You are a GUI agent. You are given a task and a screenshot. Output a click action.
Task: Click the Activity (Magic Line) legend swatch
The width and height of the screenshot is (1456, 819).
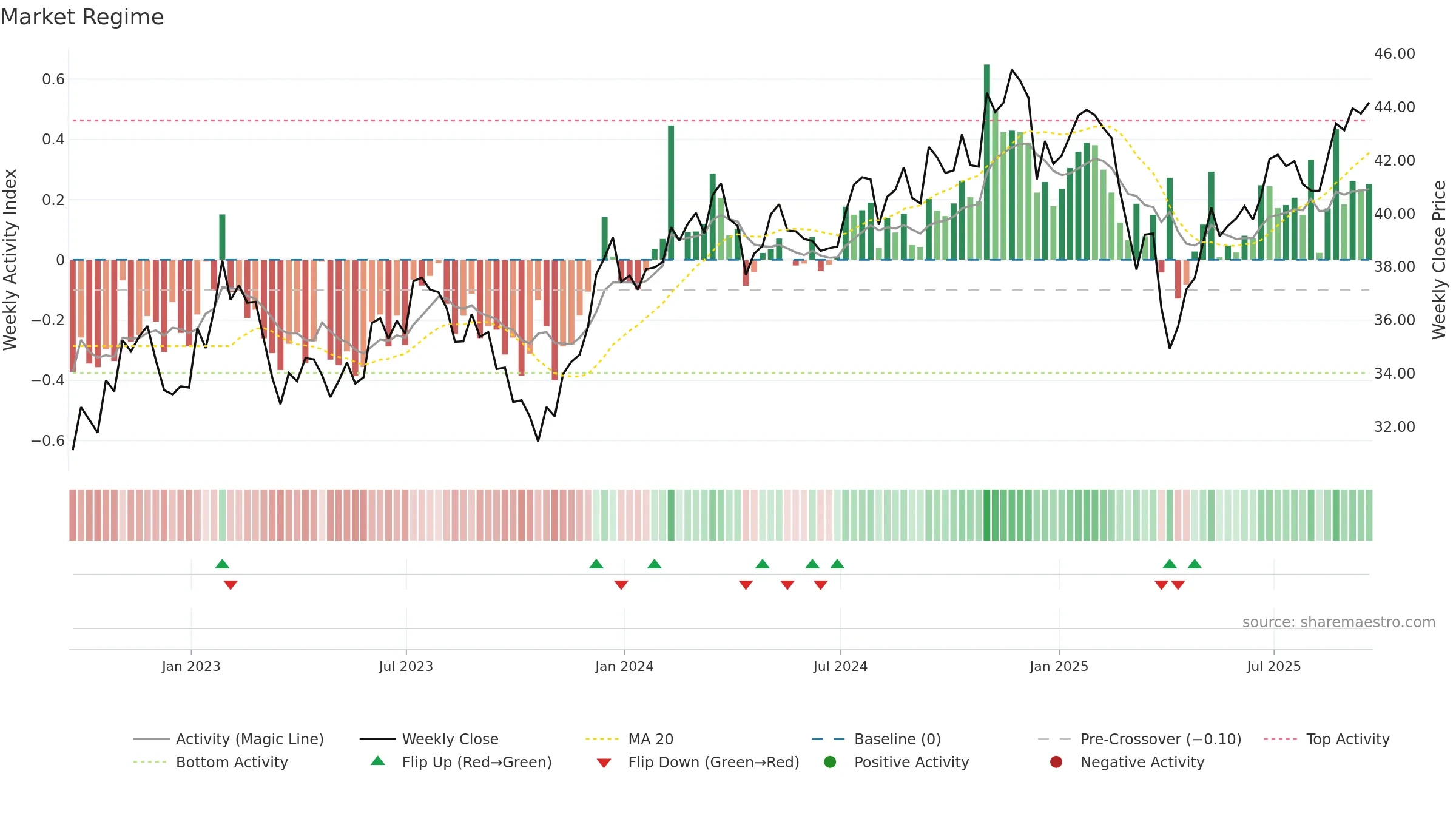[151, 739]
